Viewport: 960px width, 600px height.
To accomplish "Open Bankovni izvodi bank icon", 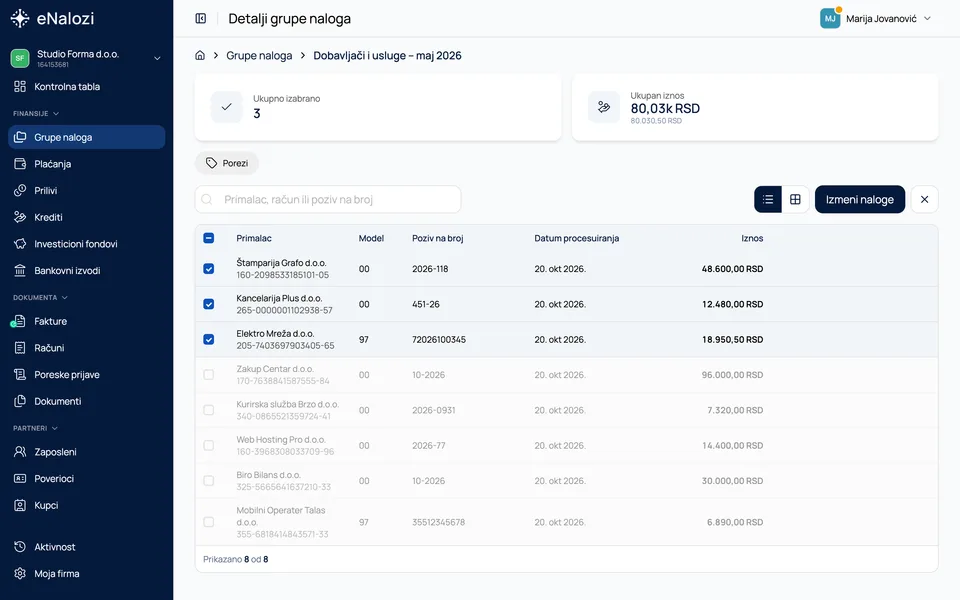I will [20, 270].
